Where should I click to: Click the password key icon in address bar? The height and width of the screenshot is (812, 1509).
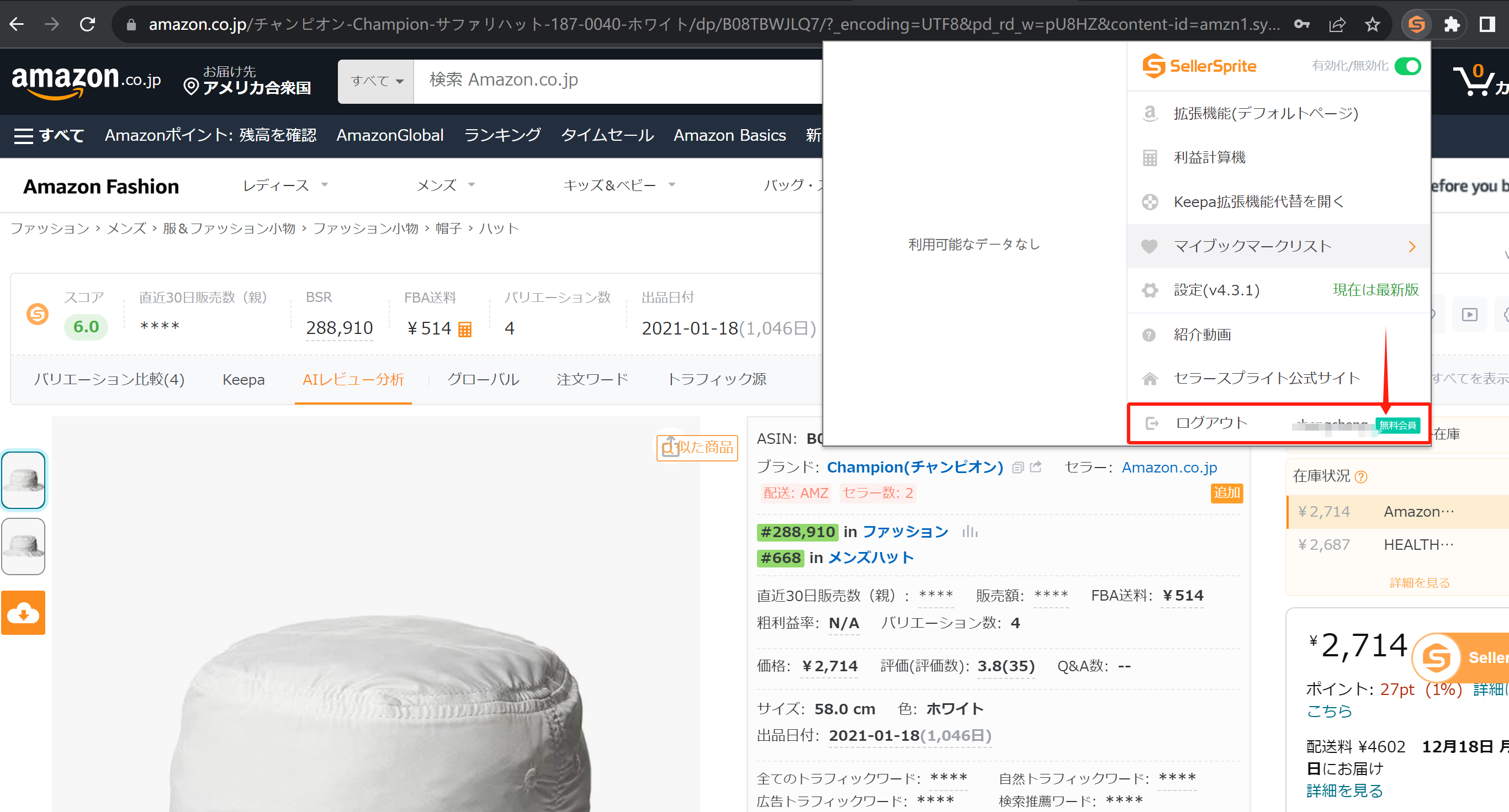[x=1301, y=24]
